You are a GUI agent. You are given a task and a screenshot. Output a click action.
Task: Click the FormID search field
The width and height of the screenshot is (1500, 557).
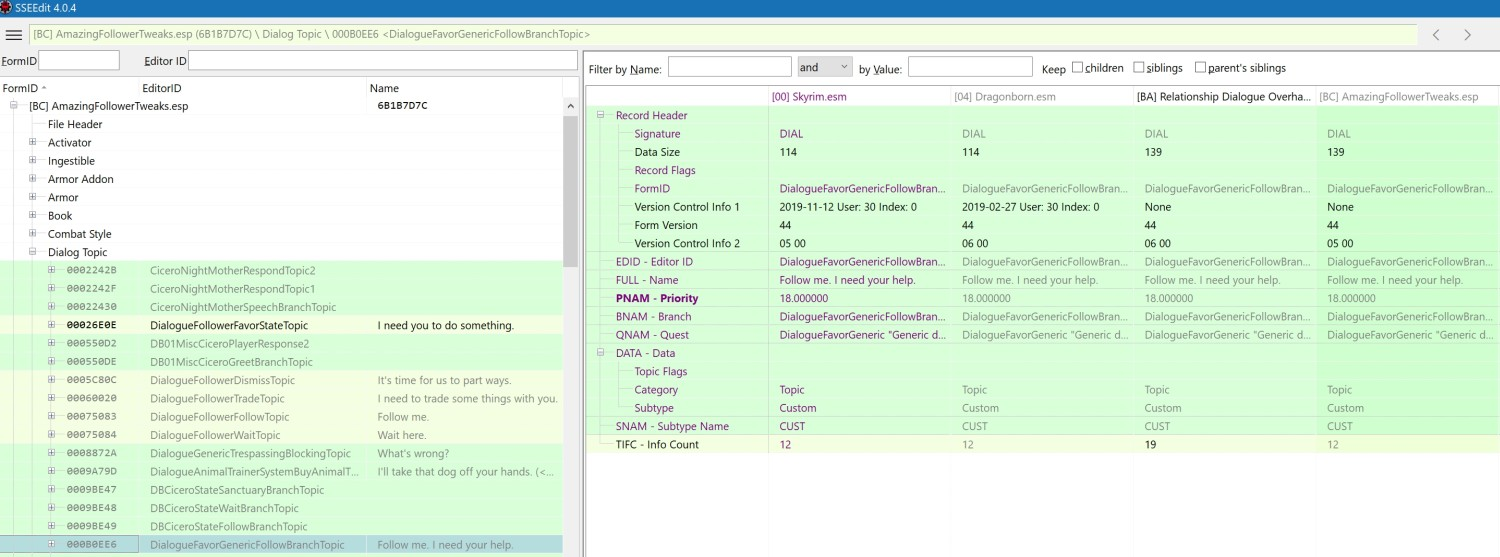click(x=79, y=61)
